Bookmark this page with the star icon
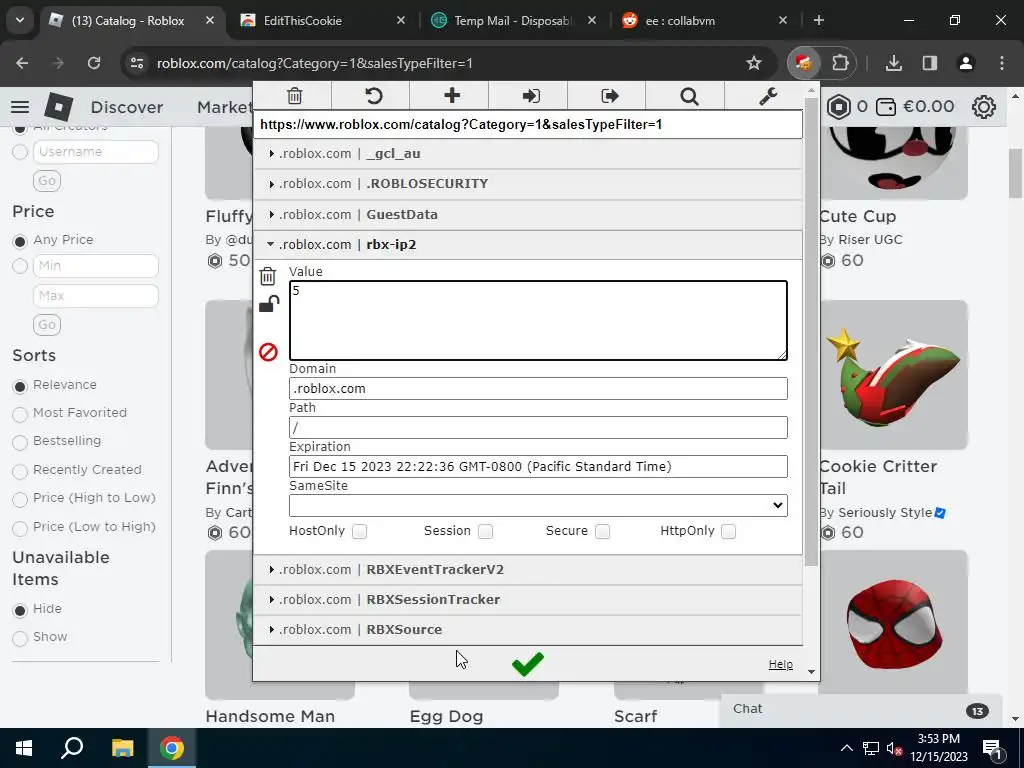 (754, 63)
